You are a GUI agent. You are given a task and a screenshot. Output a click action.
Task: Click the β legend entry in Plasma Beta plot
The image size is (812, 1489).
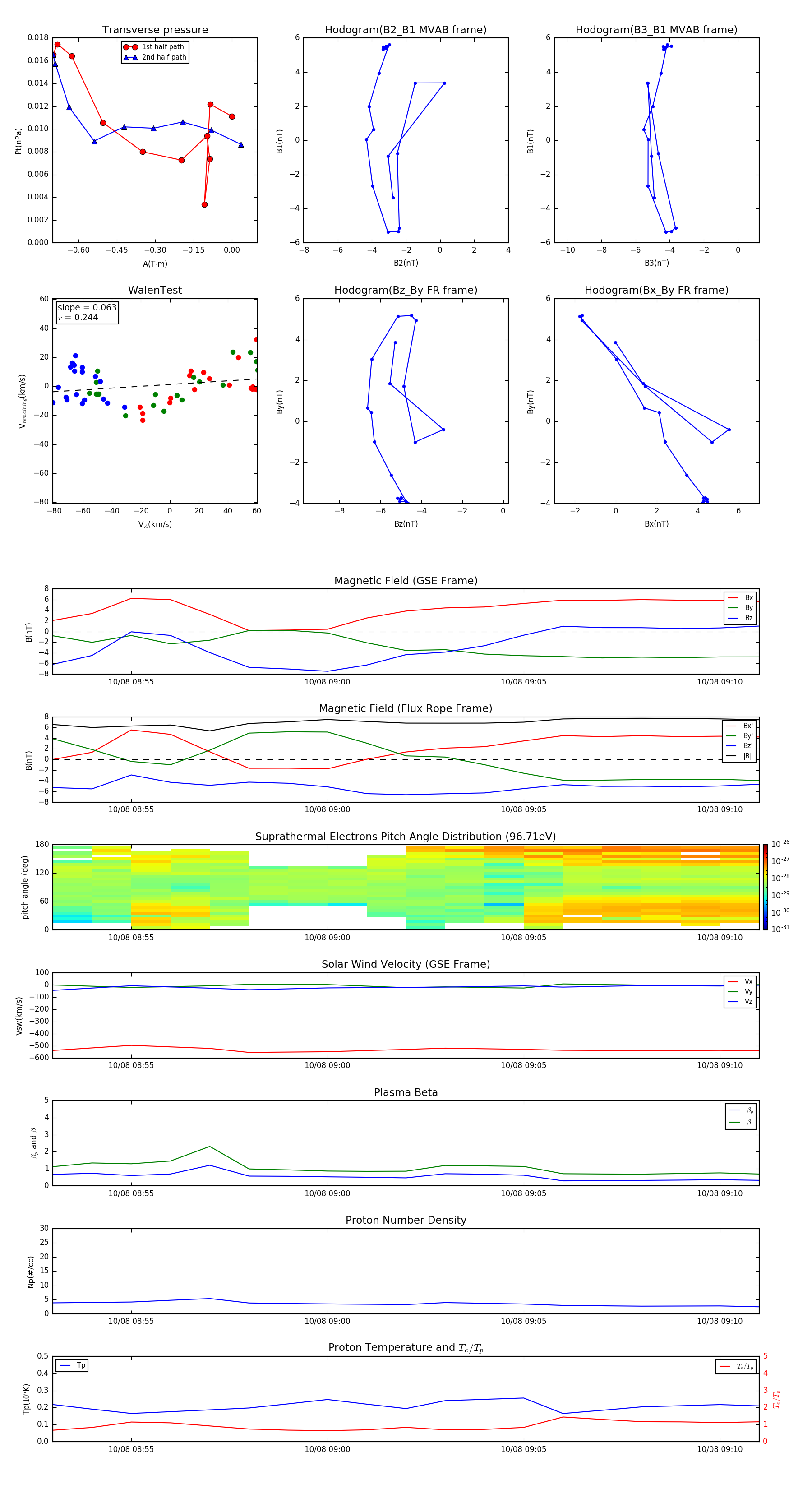click(741, 1122)
